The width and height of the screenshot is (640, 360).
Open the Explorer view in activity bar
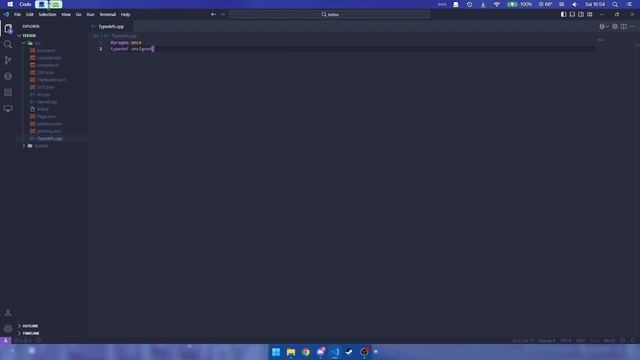tap(8, 29)
